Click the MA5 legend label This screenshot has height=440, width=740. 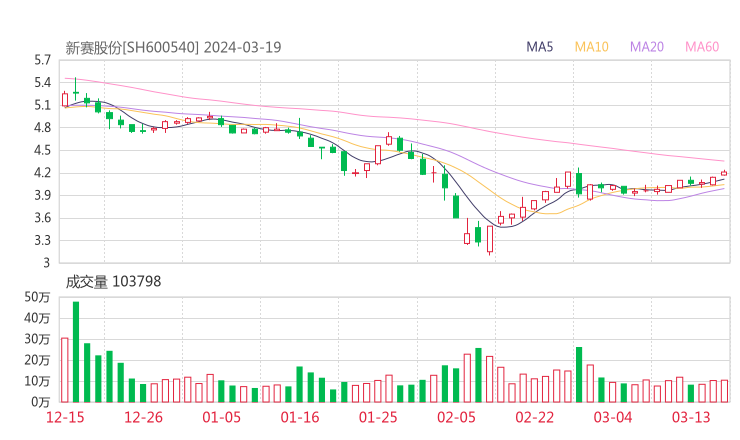click(539, 47)
